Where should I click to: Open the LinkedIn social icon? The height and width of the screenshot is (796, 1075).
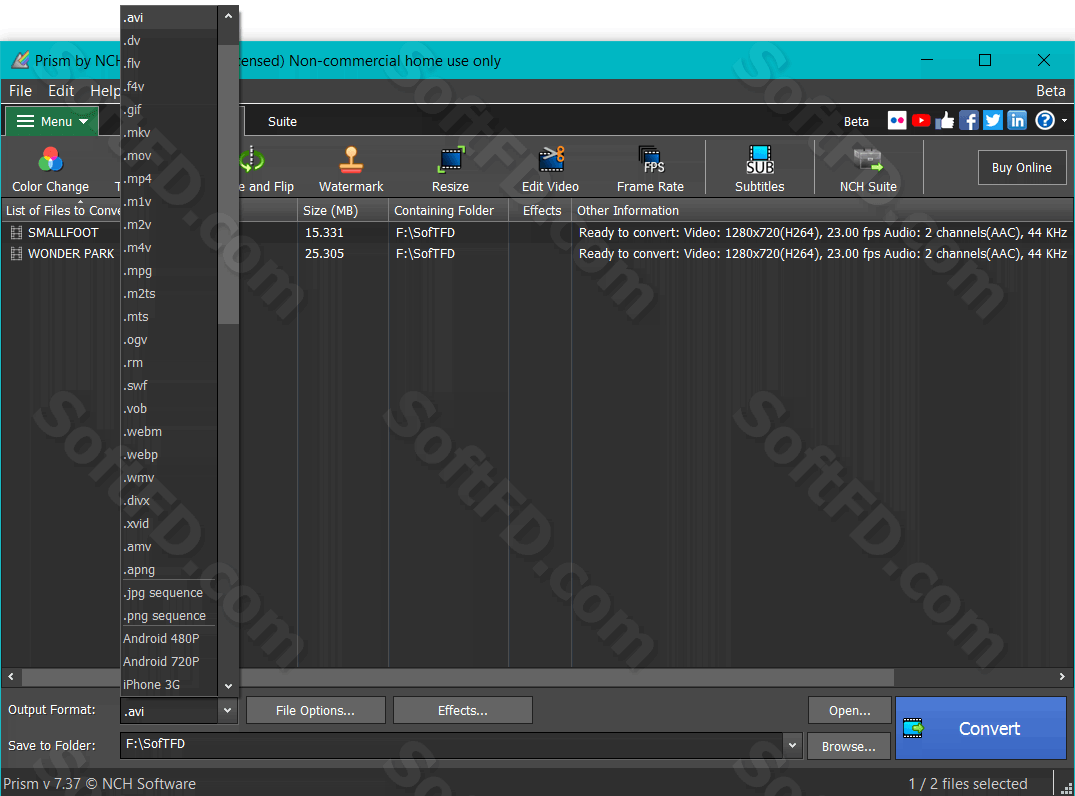pyautogui.click(x=1017, y=121)
